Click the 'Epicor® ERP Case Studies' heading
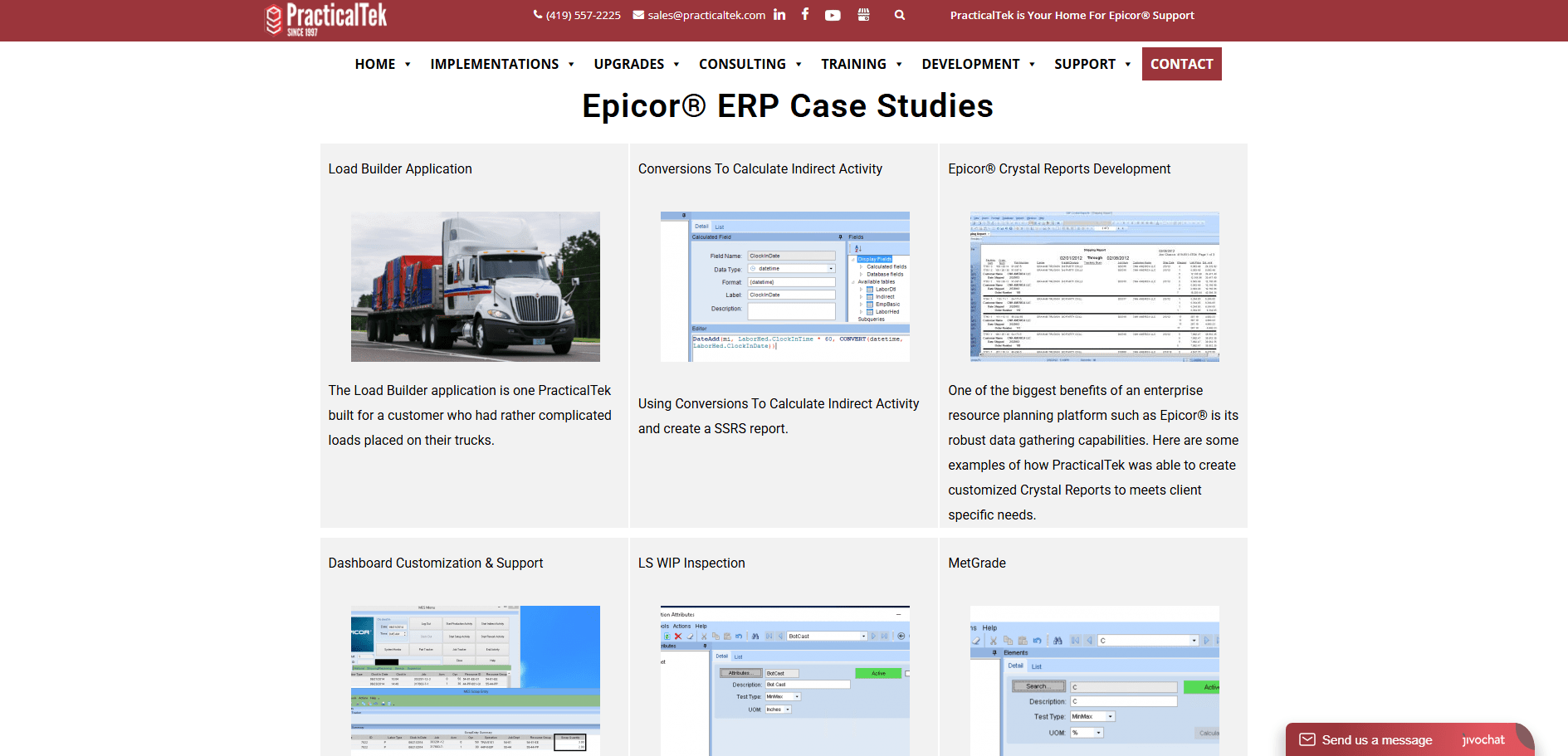Viewport: 1568px width, 756px height. pos(788,105)
